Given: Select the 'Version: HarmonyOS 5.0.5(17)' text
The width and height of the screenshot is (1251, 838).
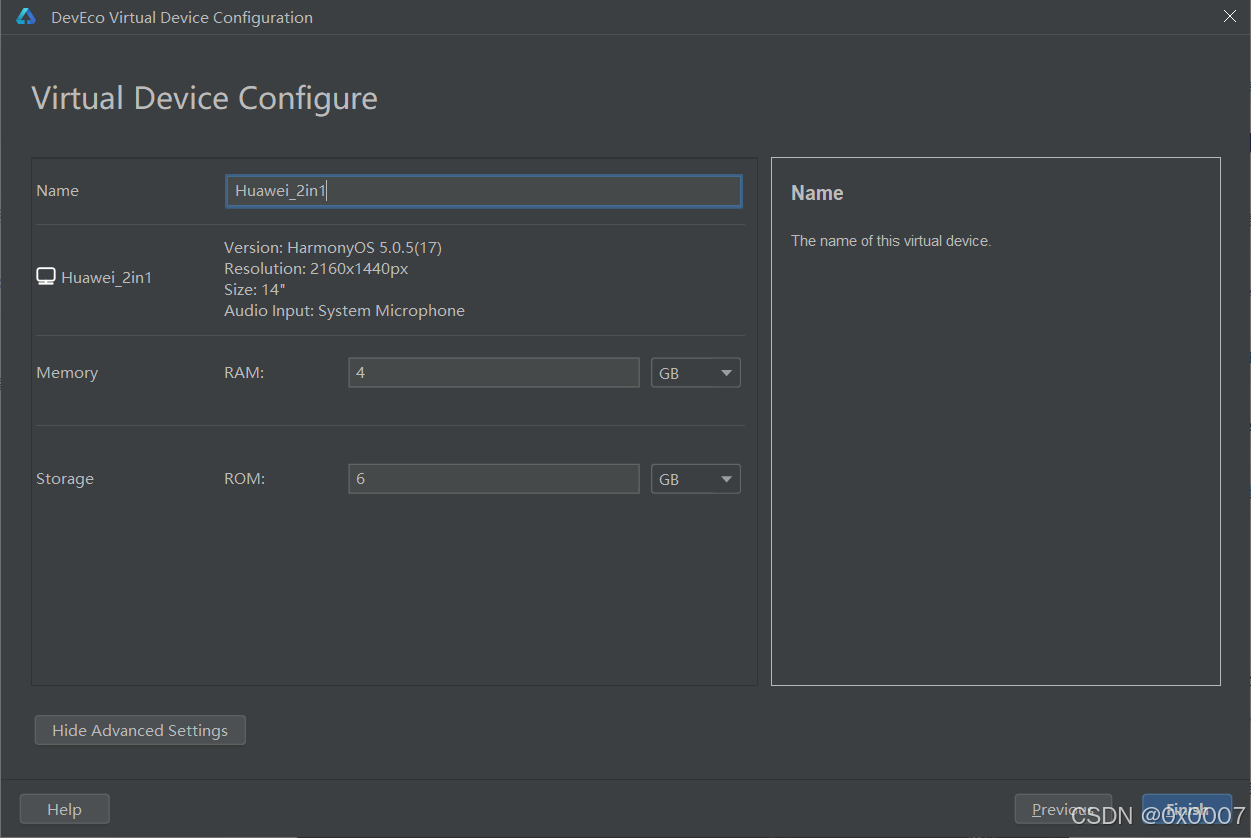Looking at the screenshot, I should pos(333,247).
